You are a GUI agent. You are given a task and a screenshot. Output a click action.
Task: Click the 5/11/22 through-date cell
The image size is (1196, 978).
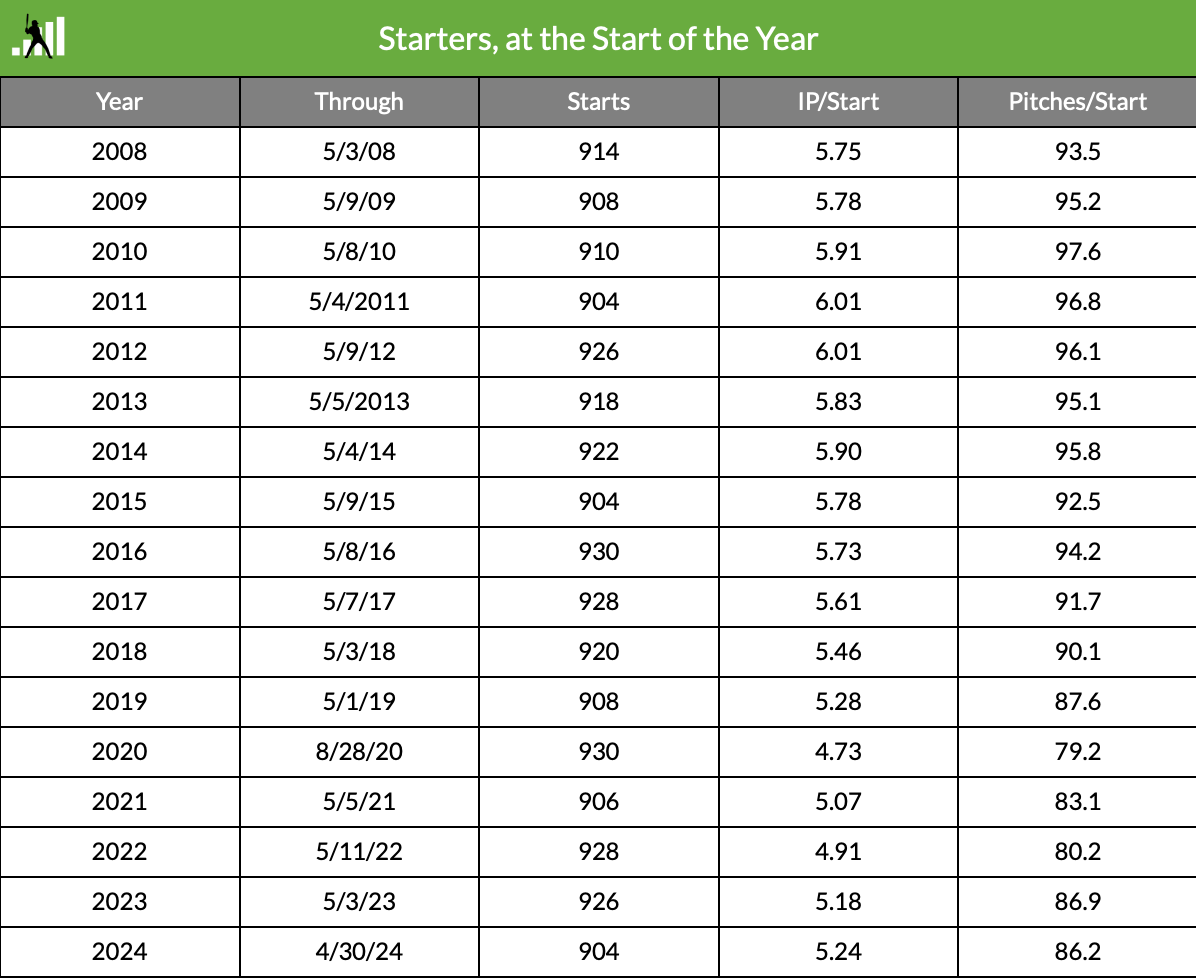[x=359, y=851]
